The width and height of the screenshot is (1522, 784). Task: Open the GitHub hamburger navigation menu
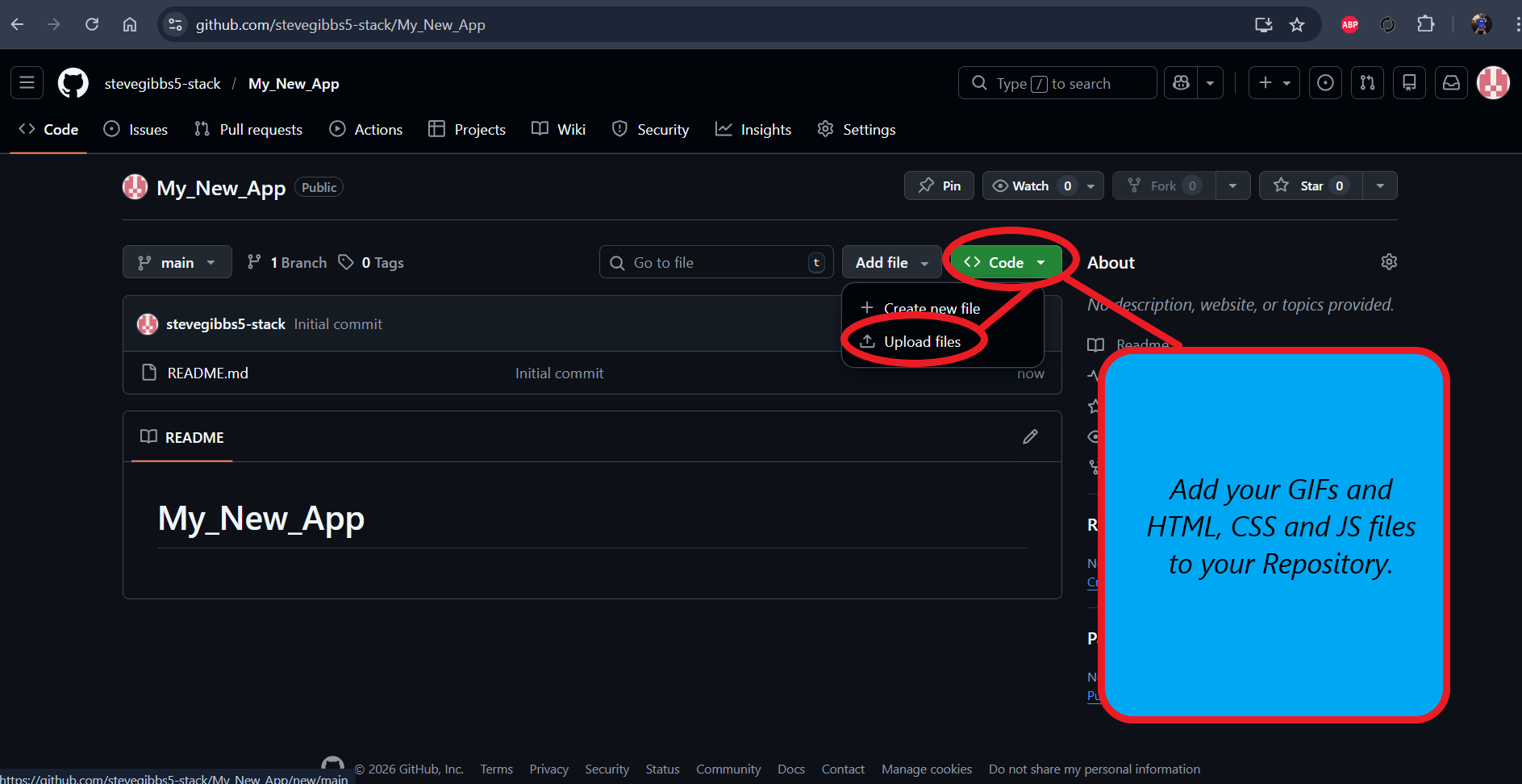tap(27, 82)
